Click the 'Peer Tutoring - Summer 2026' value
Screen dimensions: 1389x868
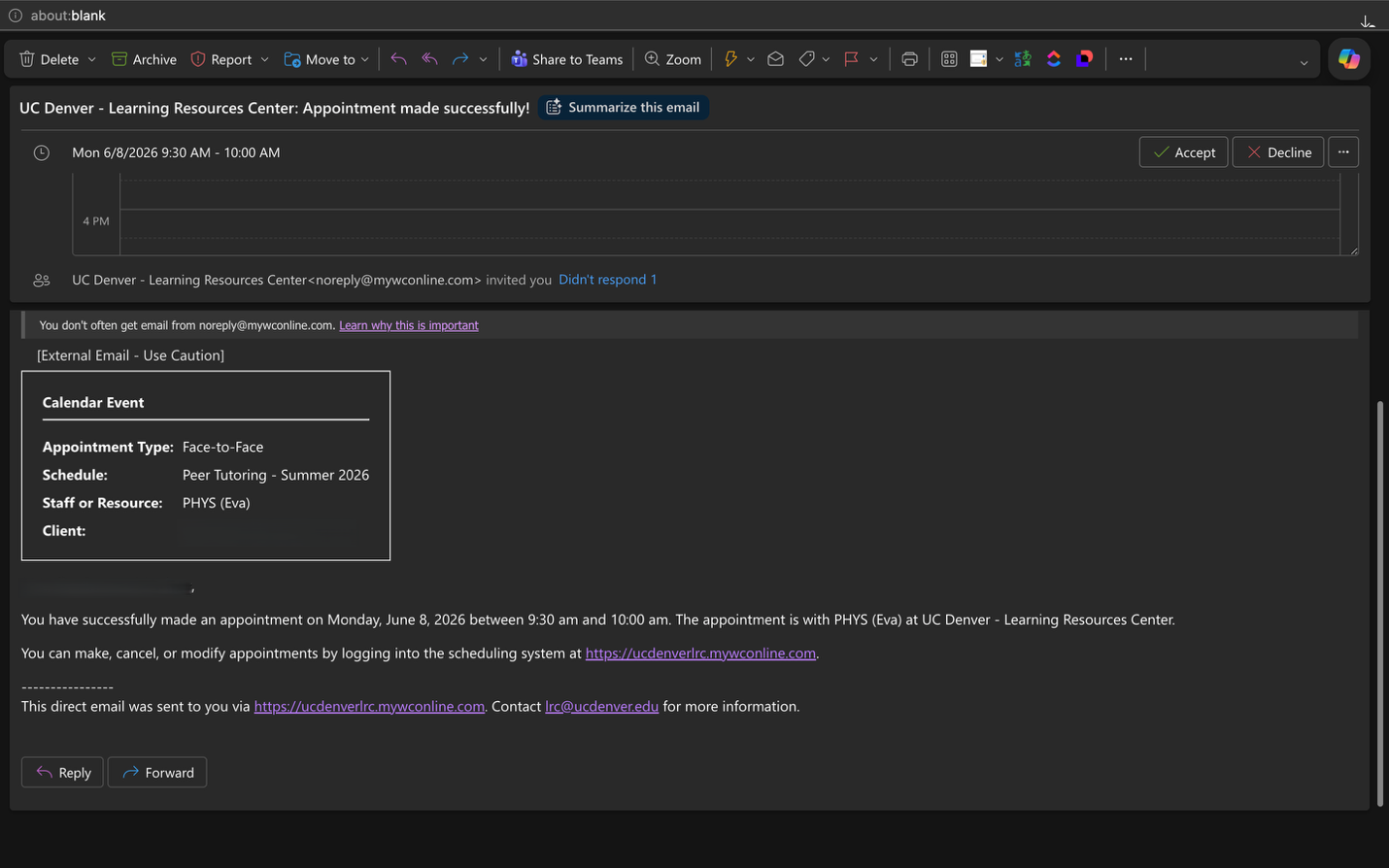coord(276,475)
